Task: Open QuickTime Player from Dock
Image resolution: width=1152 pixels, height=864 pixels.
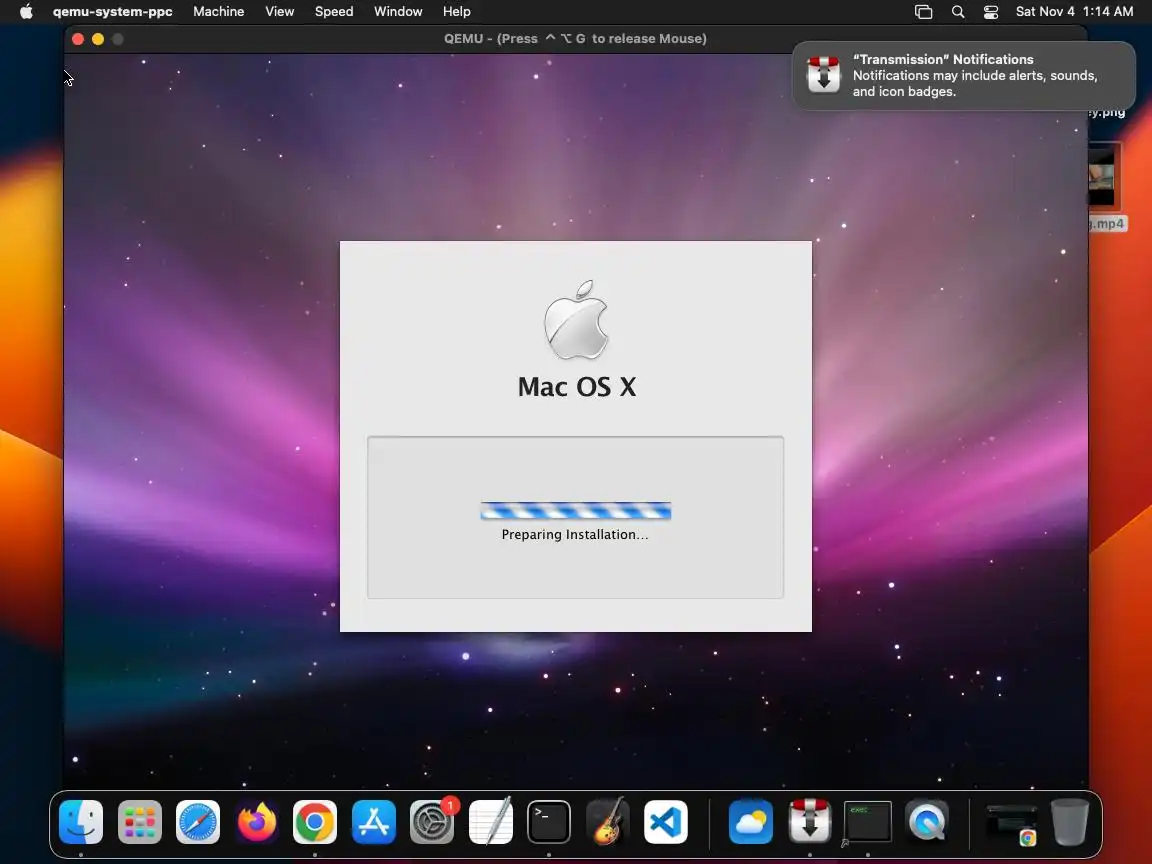Action: [926, 821]
